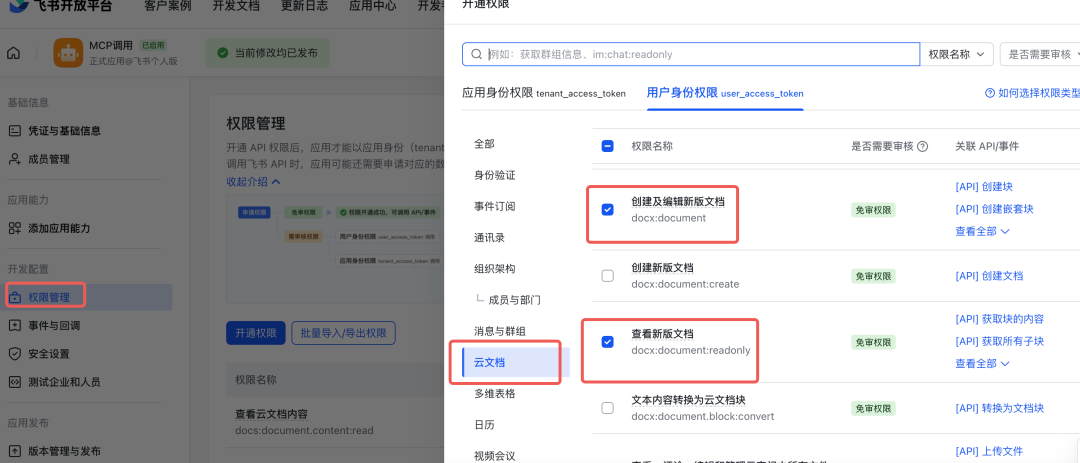Screen dimensions: 1080x463
Task: Open 应用中心 in top navigation
Action: (x=373, y=6)
